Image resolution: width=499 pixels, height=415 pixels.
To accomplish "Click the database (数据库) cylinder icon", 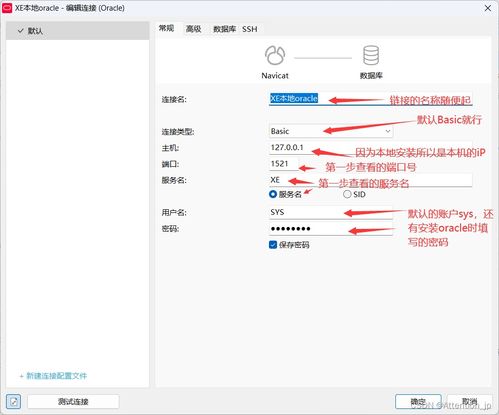I will [x=371, y=55].
